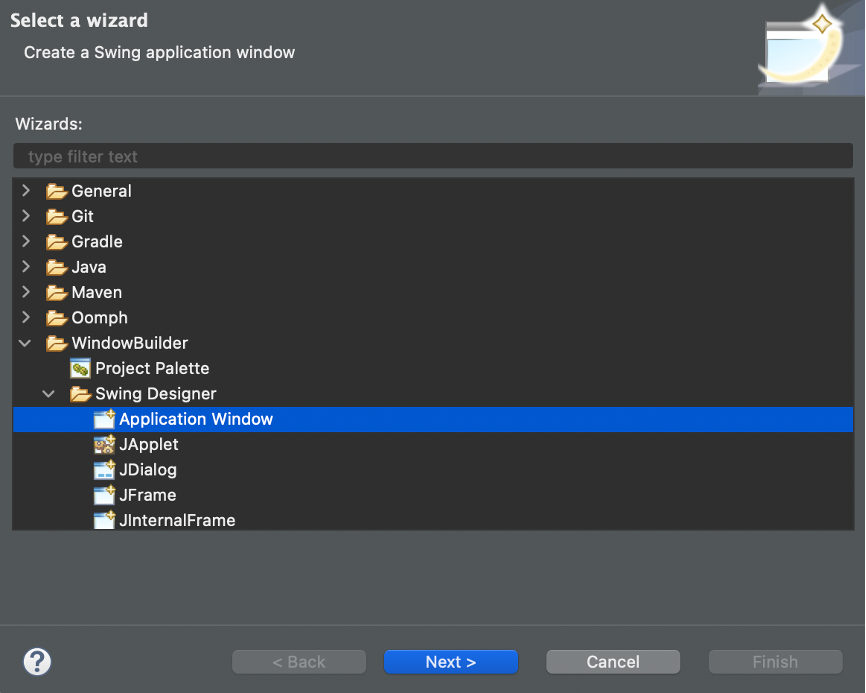Click the JFrame wizard icon

pyautogui.click(x=104, y=495)
